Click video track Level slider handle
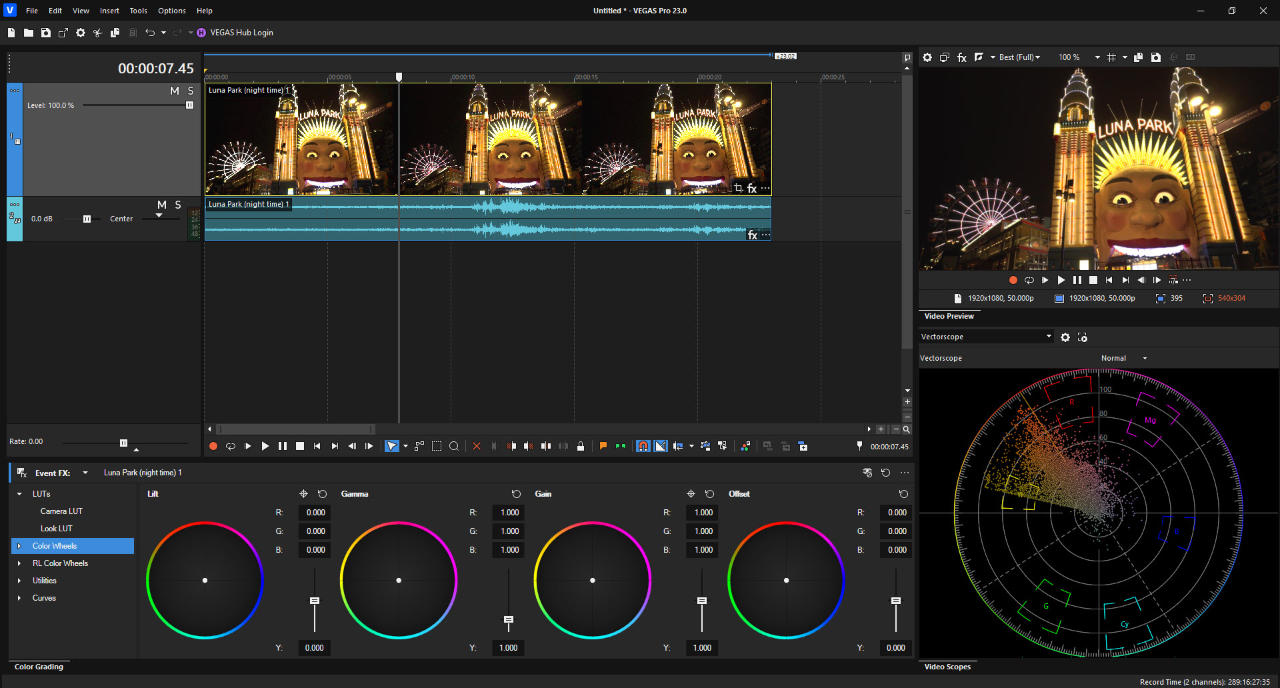The width and height of the screenshot is (1280, 688). pyautogui.click(x=189, y=105)
